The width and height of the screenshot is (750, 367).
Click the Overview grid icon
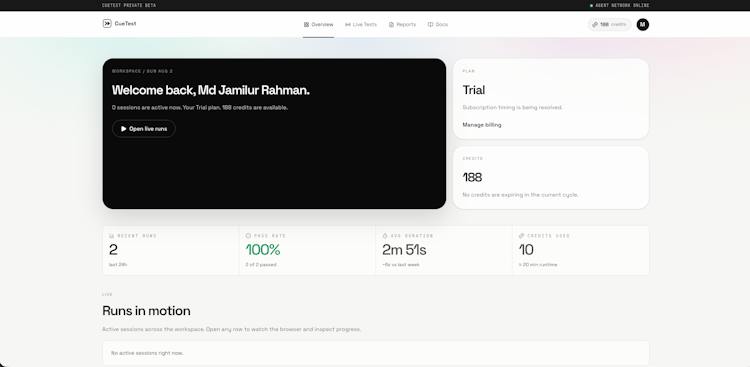(306, 24)
